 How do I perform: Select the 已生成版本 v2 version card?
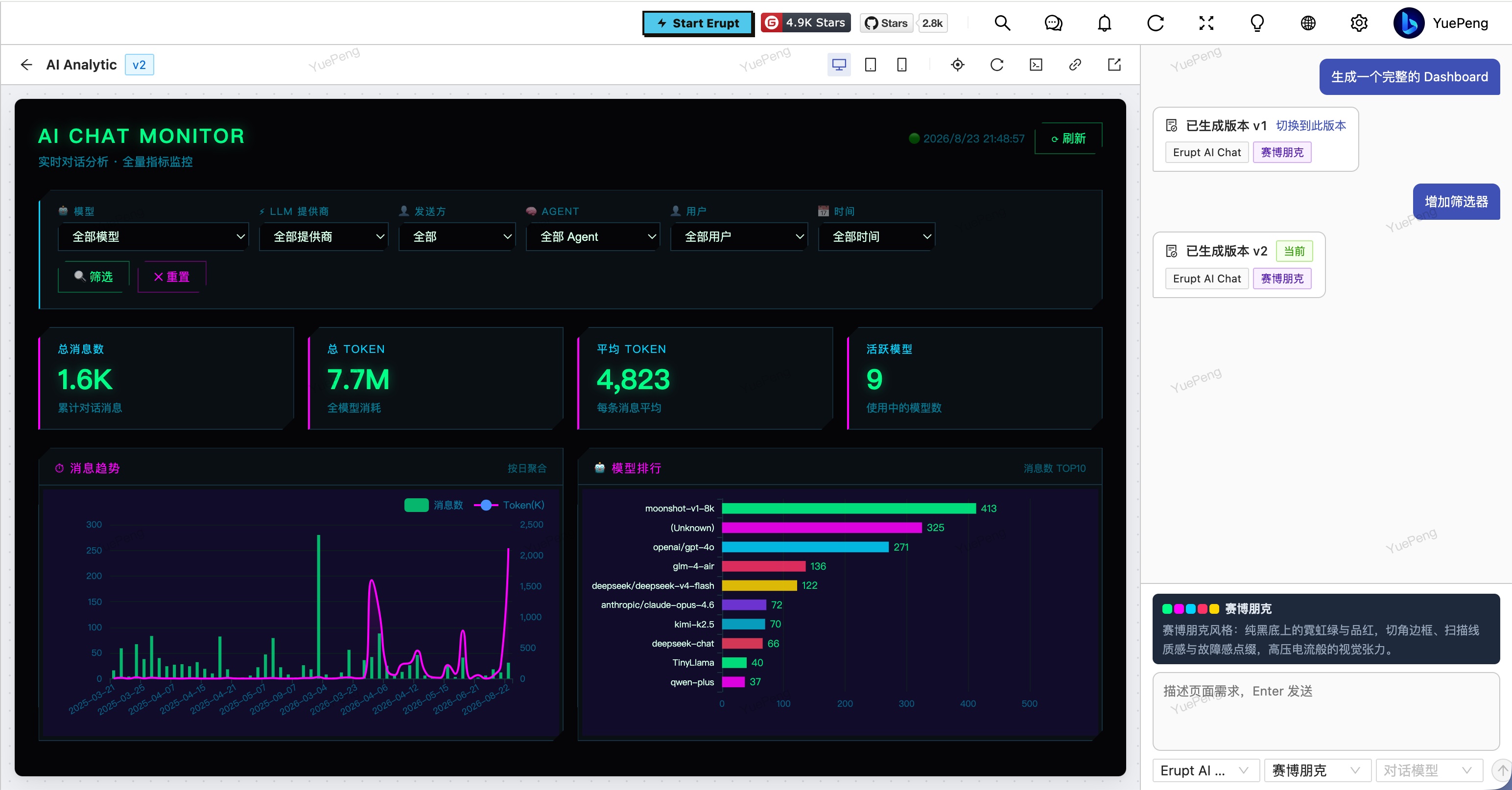click(x=1238, y=265)
